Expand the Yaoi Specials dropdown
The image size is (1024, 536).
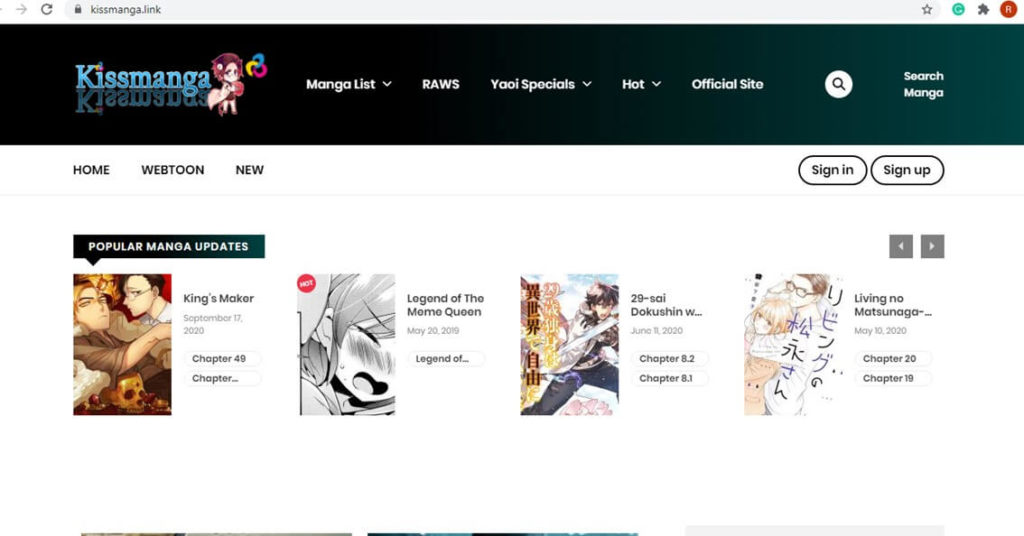[x=540, y=84]
